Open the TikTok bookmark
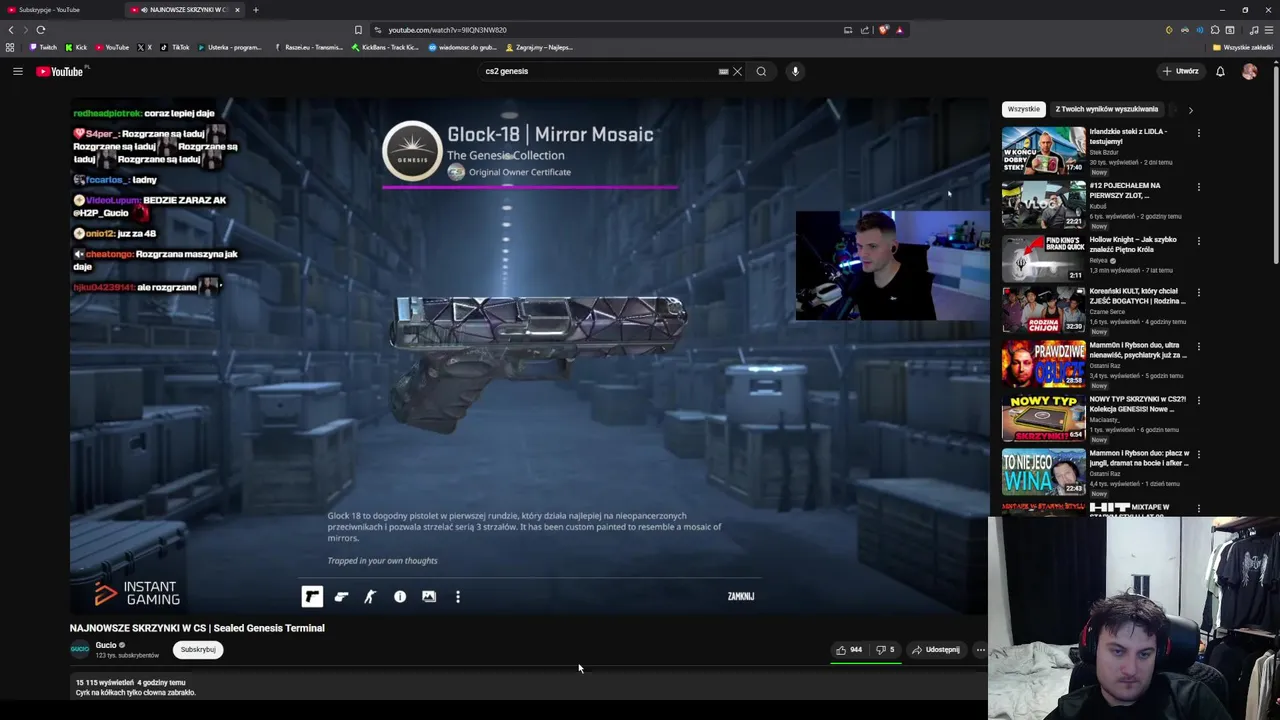 pos(175,47)
